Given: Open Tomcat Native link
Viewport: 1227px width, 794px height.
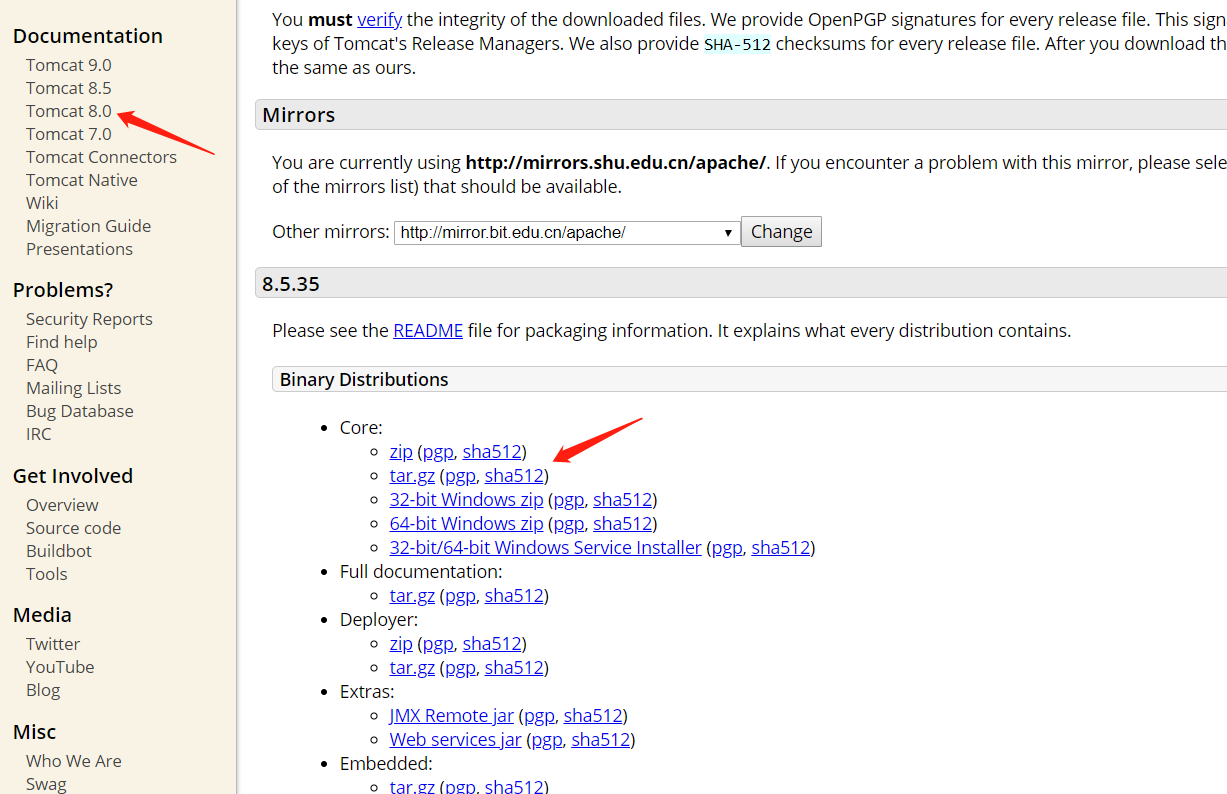Looking at the screenshot, I should coord(82,180).
